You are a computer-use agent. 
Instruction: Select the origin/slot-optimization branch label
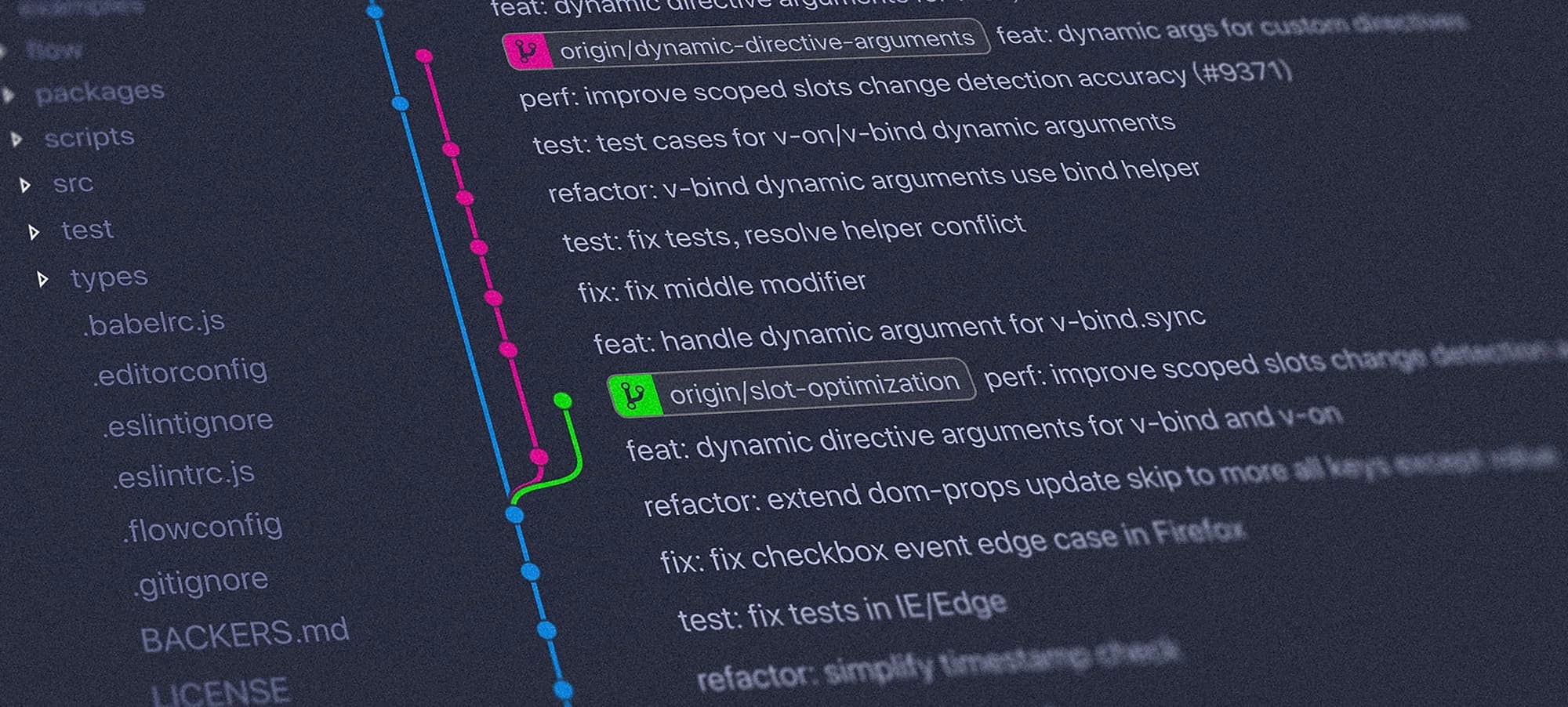click(x=791, y=386)
